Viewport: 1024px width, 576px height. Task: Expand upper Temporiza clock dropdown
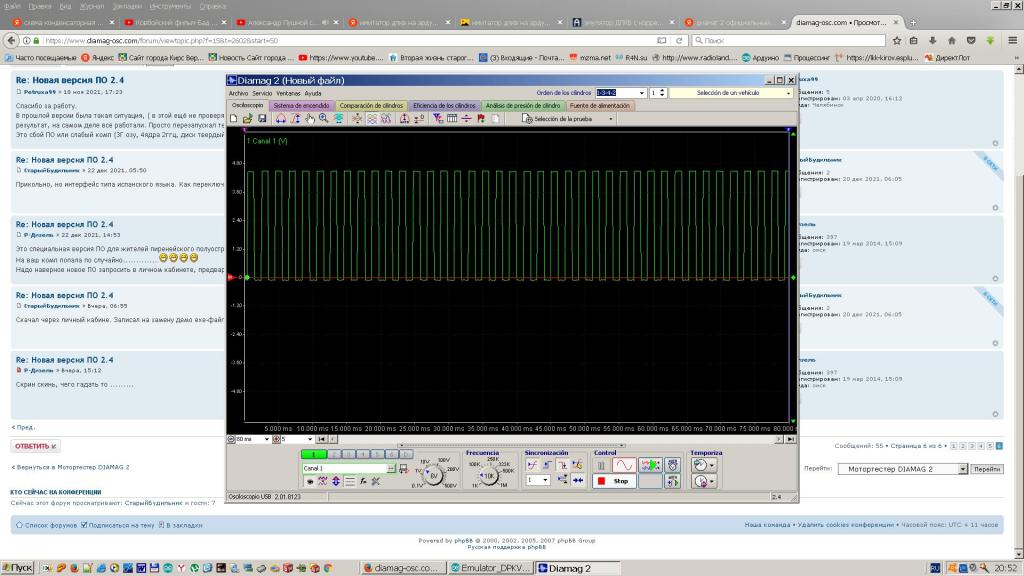tap(712, 465)
